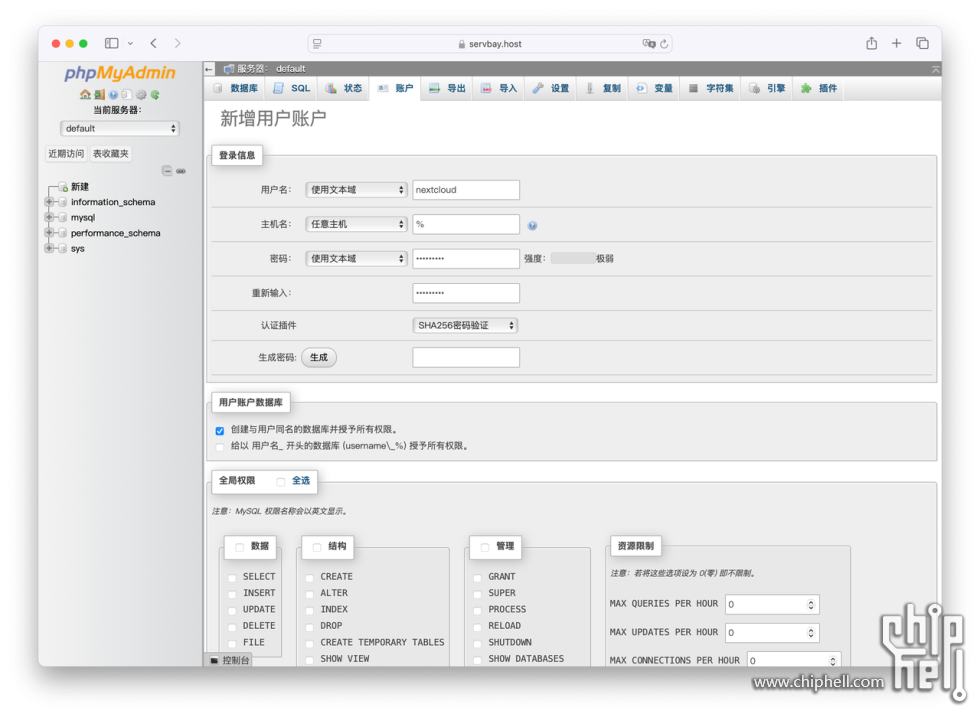Go back with Safari back arrow
The height and width of the screenshot is (717, 980).
click(x=154, y=43)
